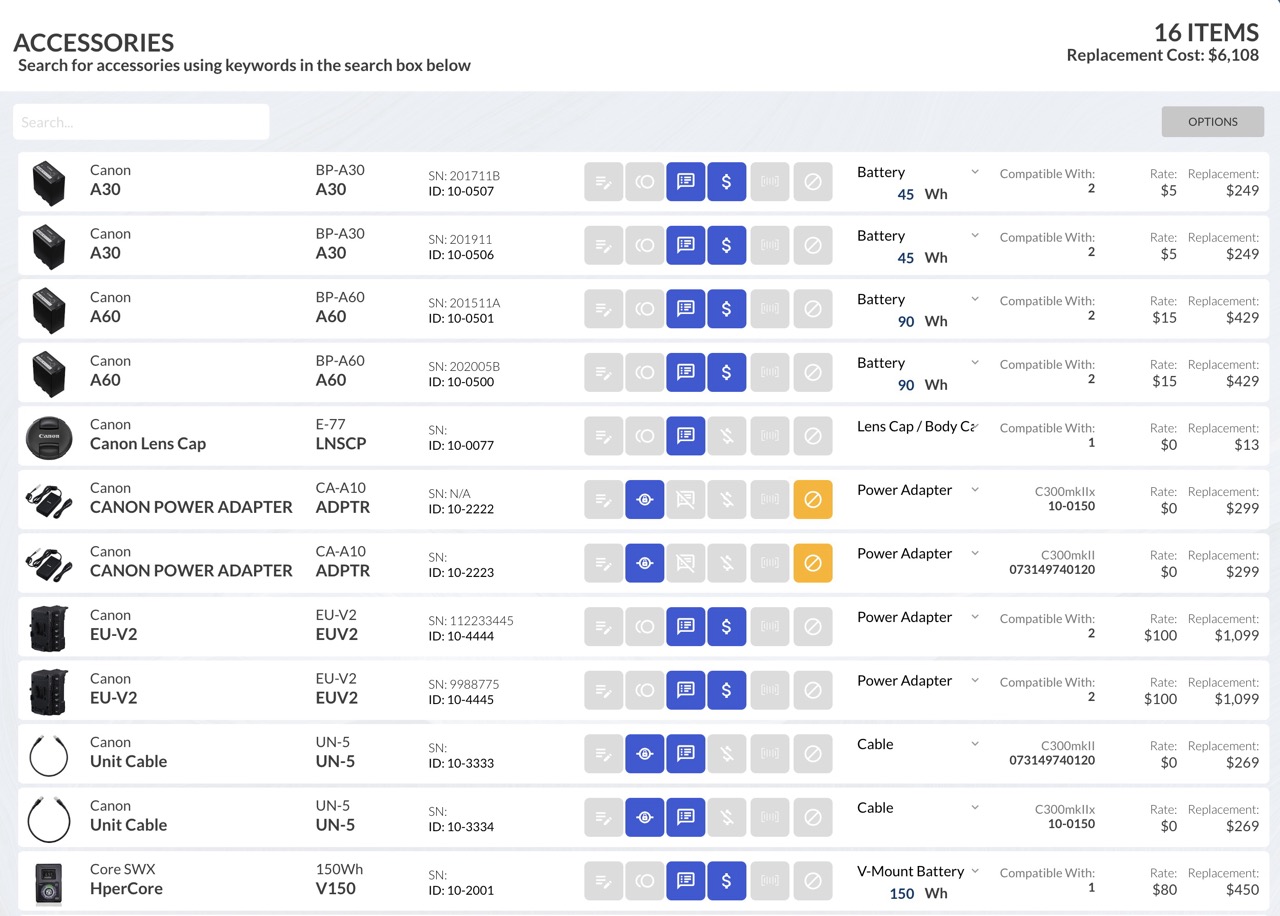This screenshot has width=1280, height=916.
Task: Click the edit icon for Unit Cable 10-3333
Action: click(604, 753)
